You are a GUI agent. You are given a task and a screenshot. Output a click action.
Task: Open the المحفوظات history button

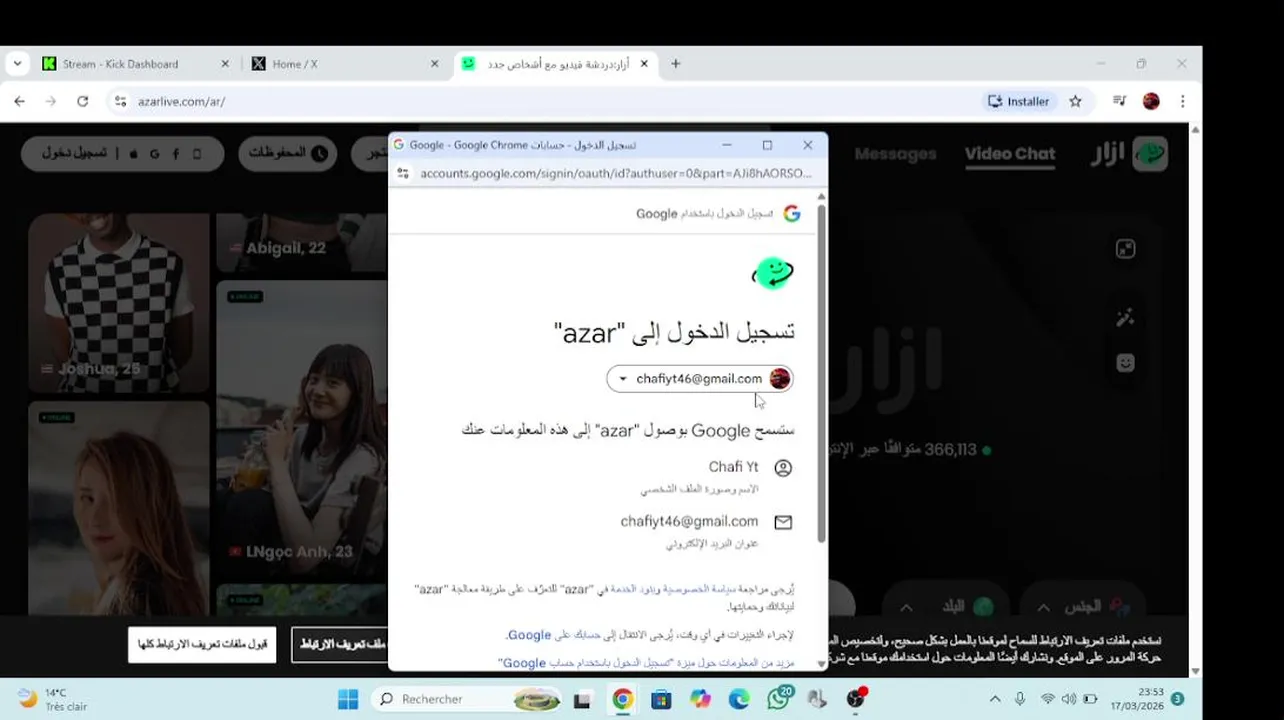click(287, 154)
